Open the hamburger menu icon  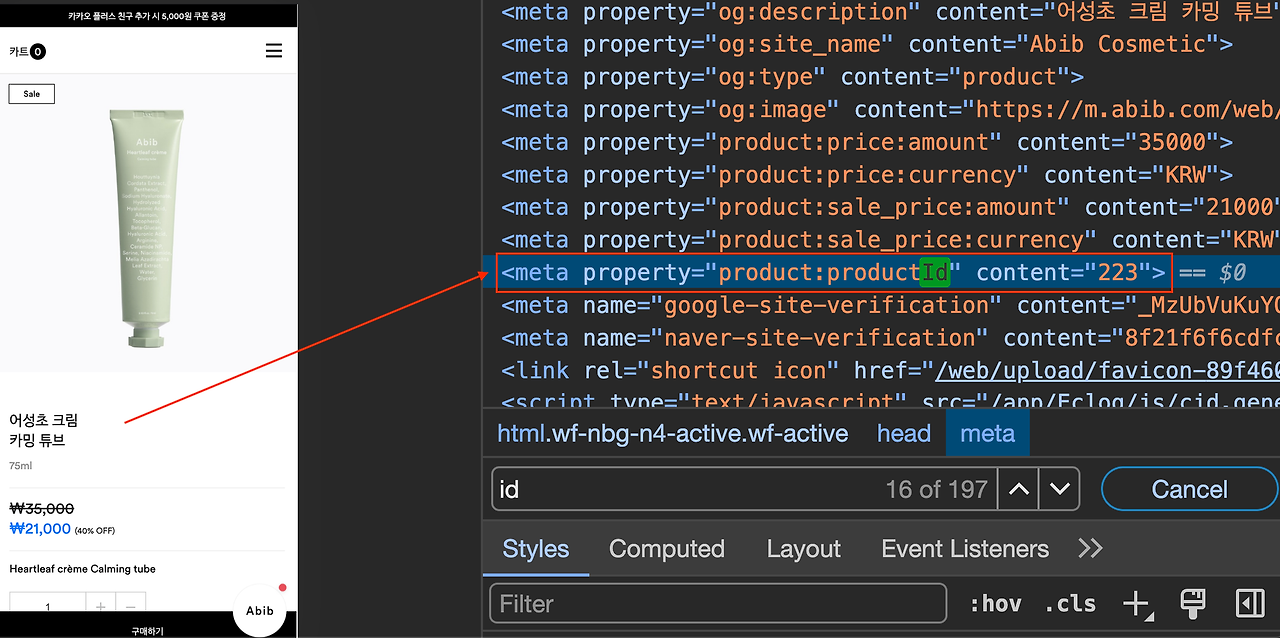tap(273, 51)
